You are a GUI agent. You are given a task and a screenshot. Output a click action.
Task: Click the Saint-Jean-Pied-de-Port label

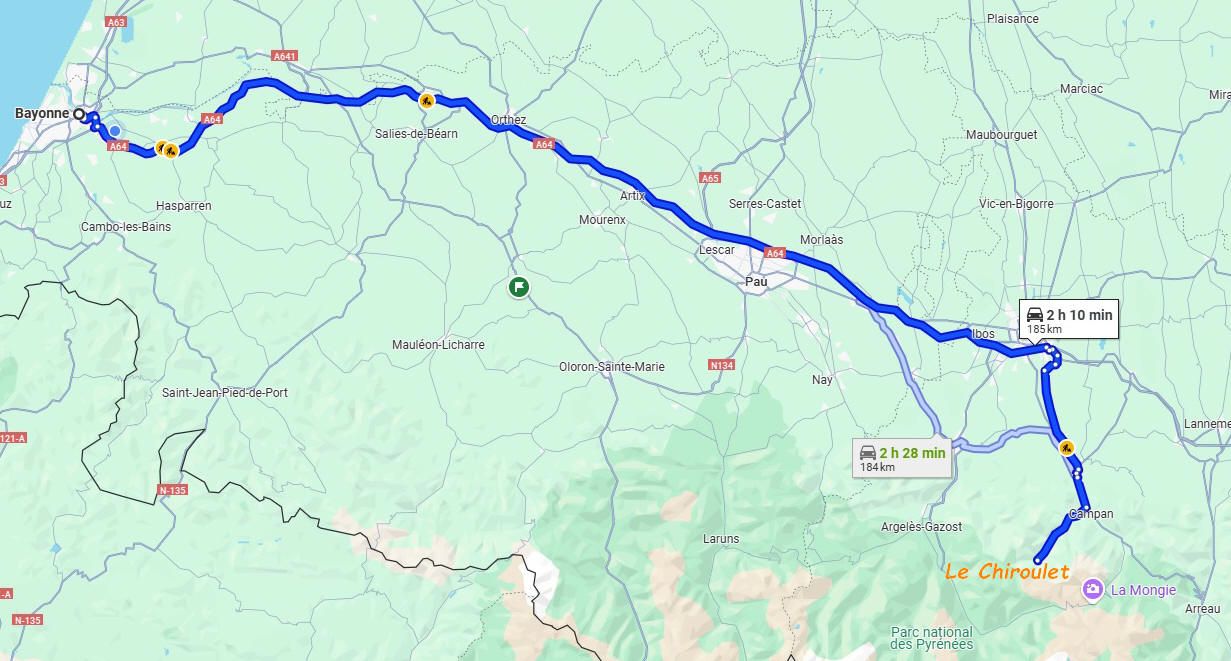(225, 393)
